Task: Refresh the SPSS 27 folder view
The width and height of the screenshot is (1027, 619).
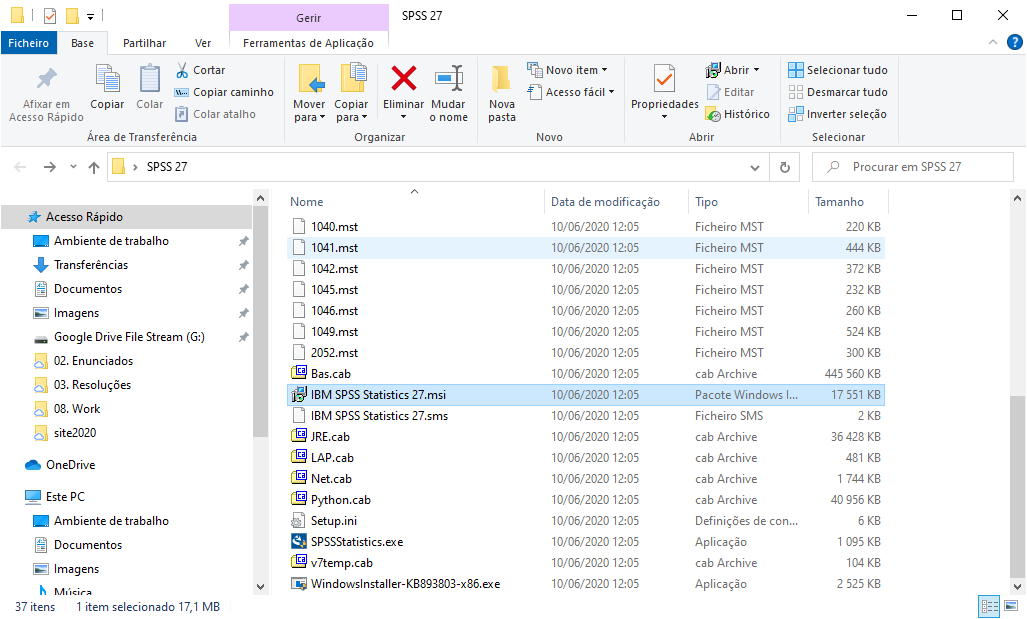Action: (785, 167)
